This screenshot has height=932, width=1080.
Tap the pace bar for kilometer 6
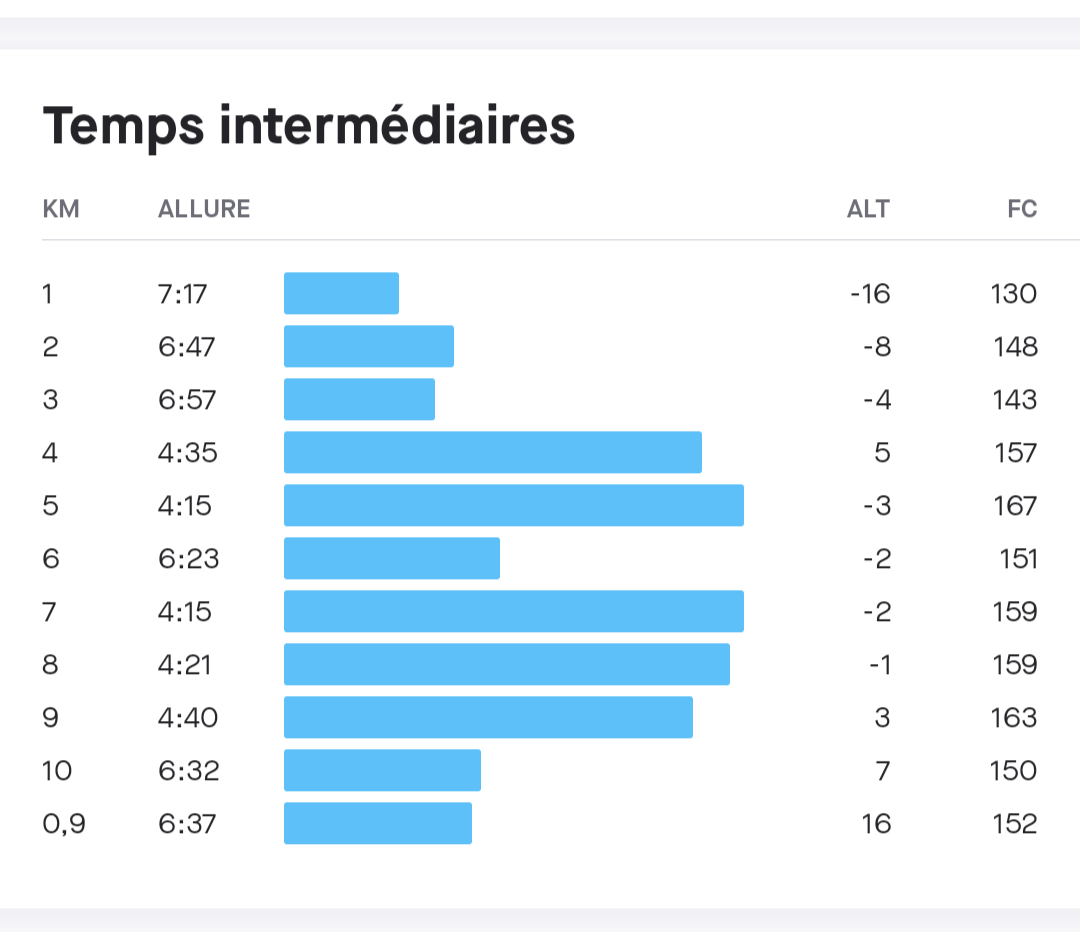tap(391, 558)
